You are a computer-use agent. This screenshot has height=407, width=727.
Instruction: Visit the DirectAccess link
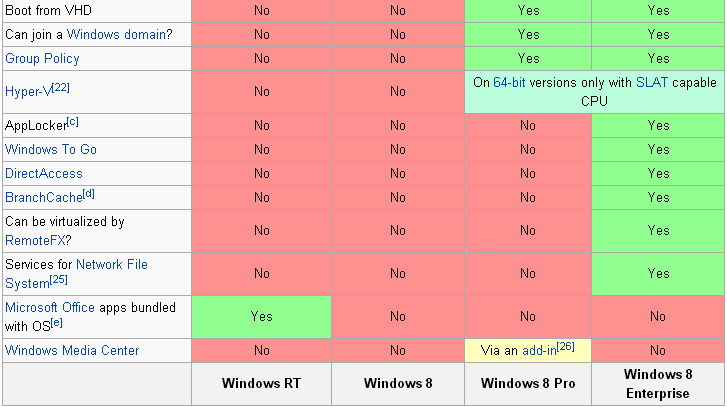point(44,173)
